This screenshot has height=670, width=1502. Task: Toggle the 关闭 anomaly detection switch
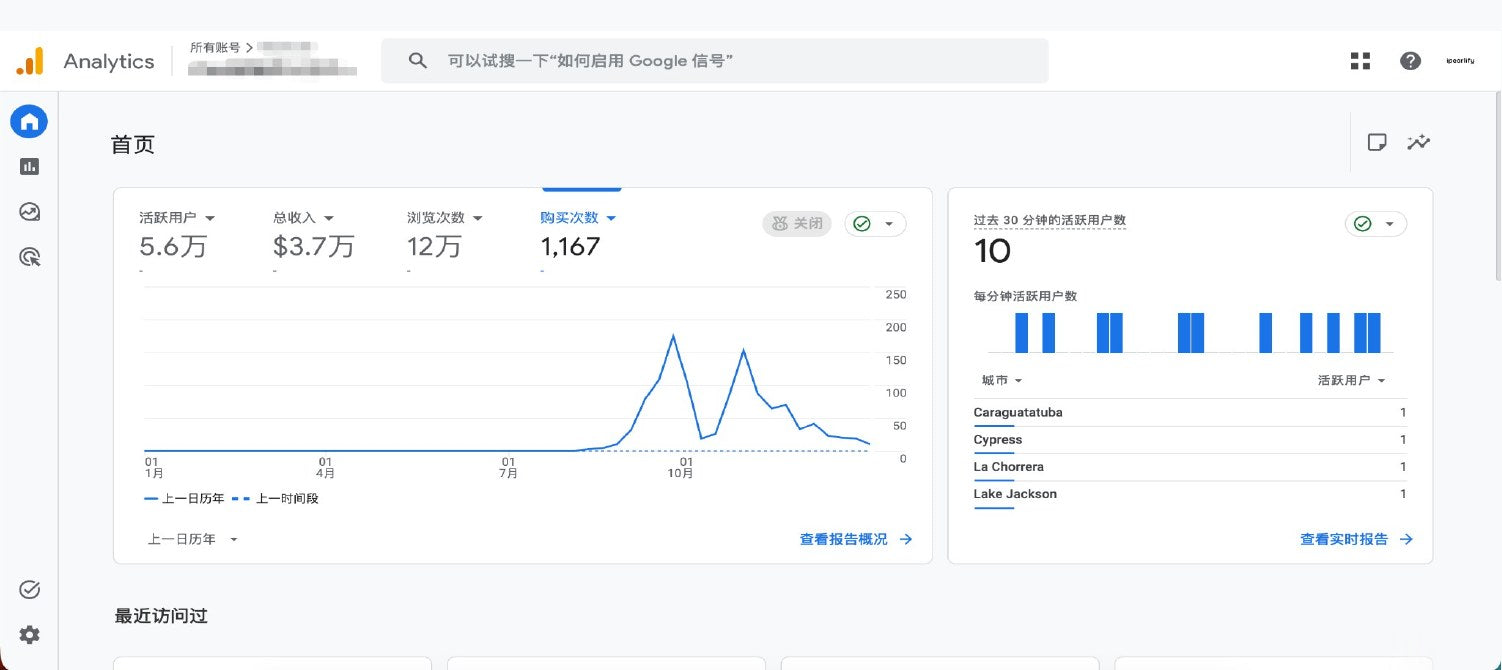coord(797,224)
